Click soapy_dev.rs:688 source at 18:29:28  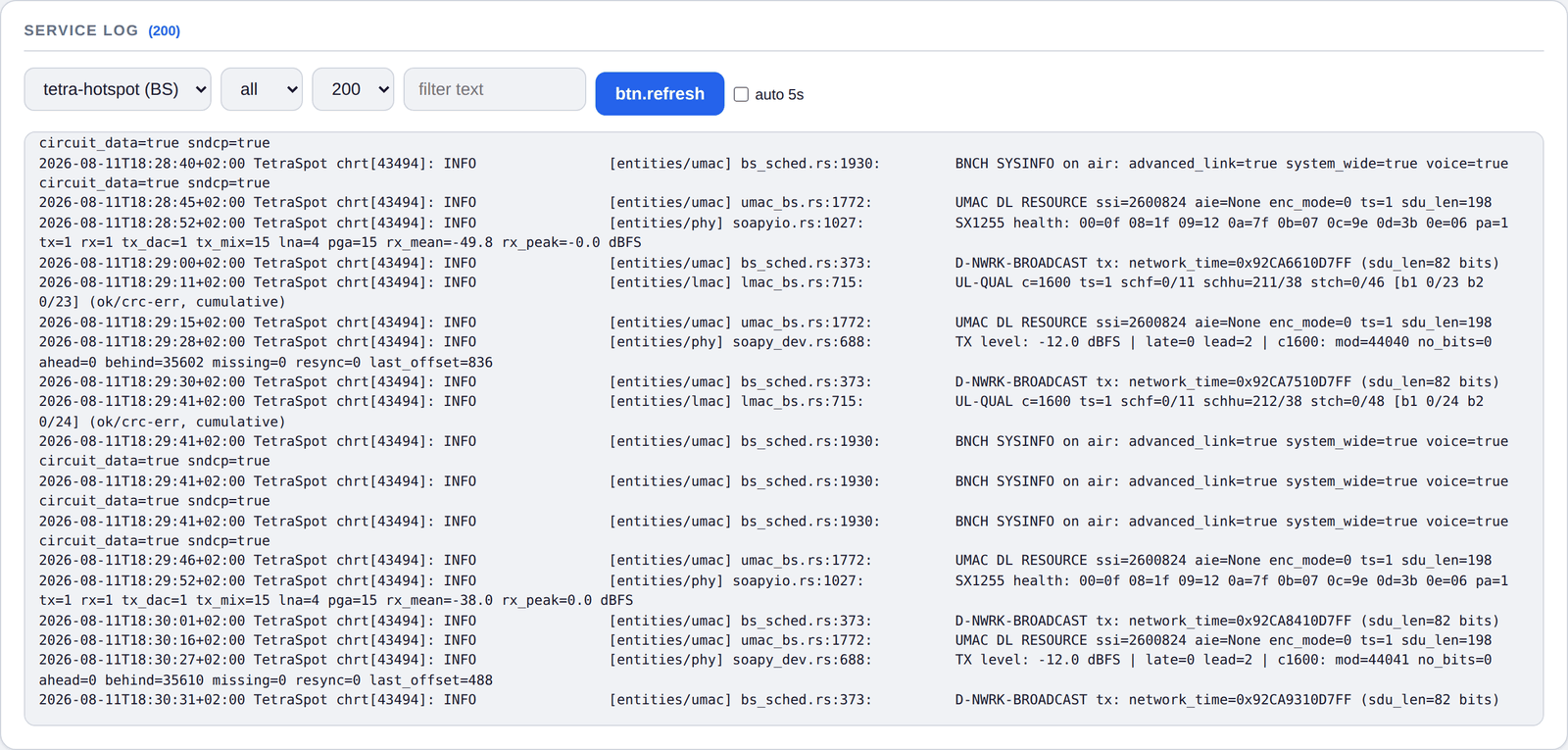(803, 342)
